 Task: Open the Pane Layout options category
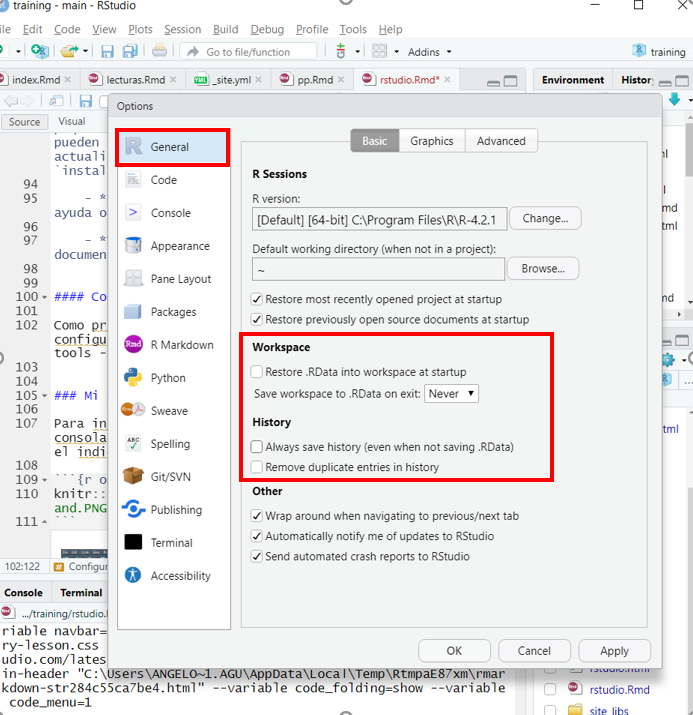click(x=173, y=279)
